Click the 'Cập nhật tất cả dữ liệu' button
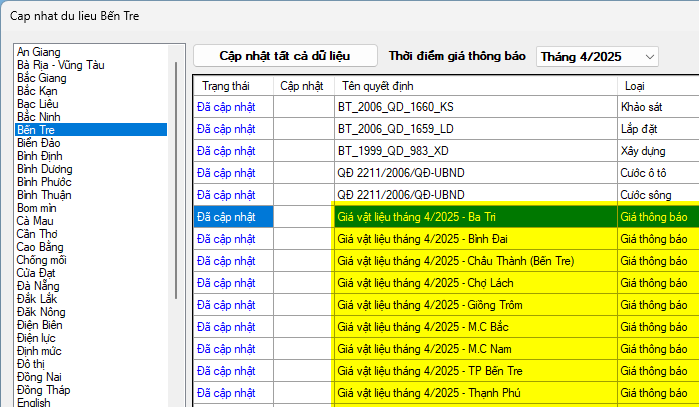The height and width of the screenshot is (407, 699). pyautogui.click(x=285, y=56)
